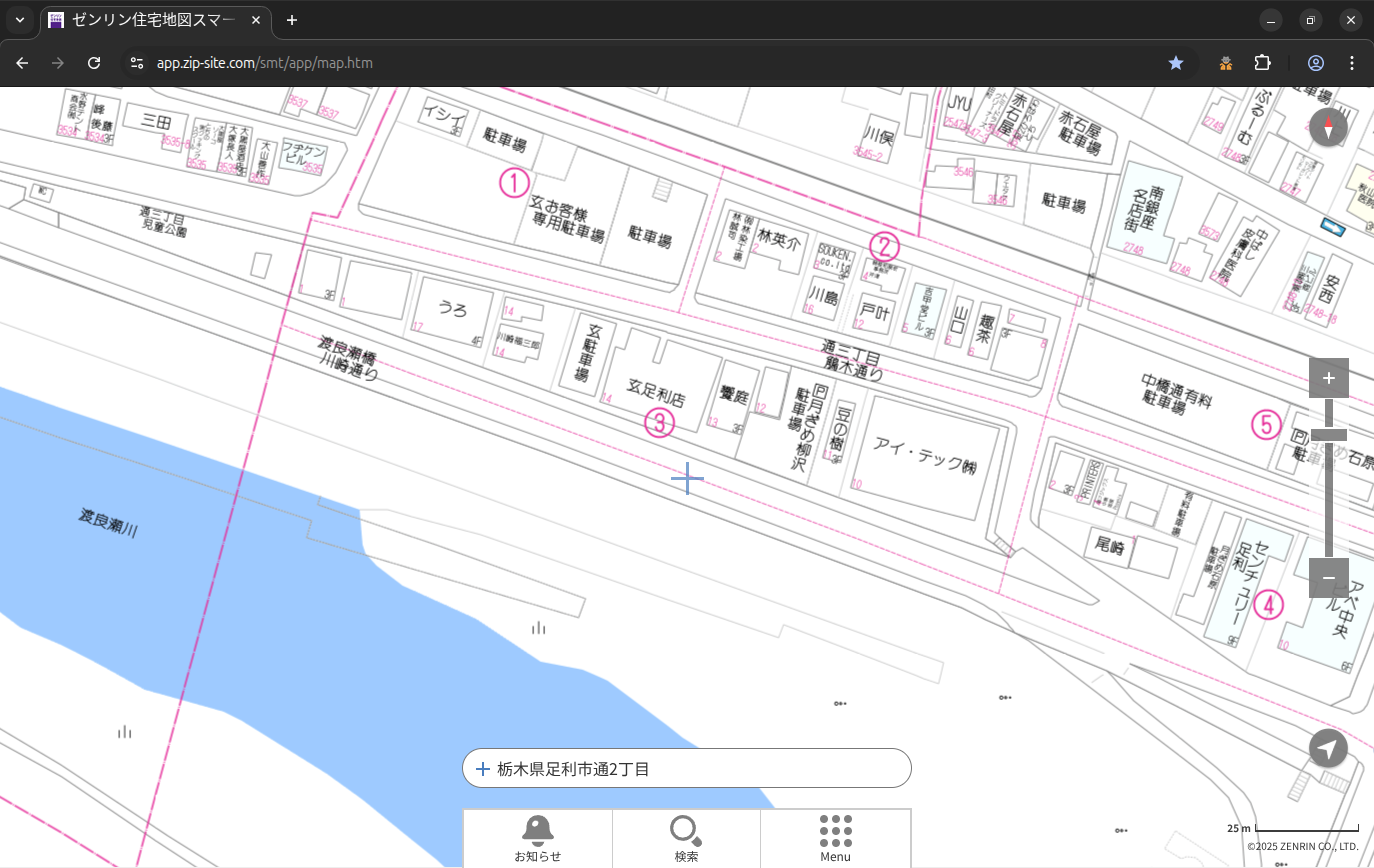Open Chrome three-dot menu
The height and width of the screenshot is (868, 1374).
[1352, 63]
